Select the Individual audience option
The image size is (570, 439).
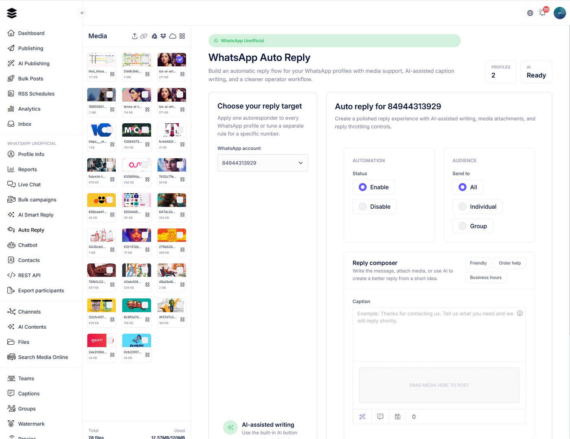[478, 206]
